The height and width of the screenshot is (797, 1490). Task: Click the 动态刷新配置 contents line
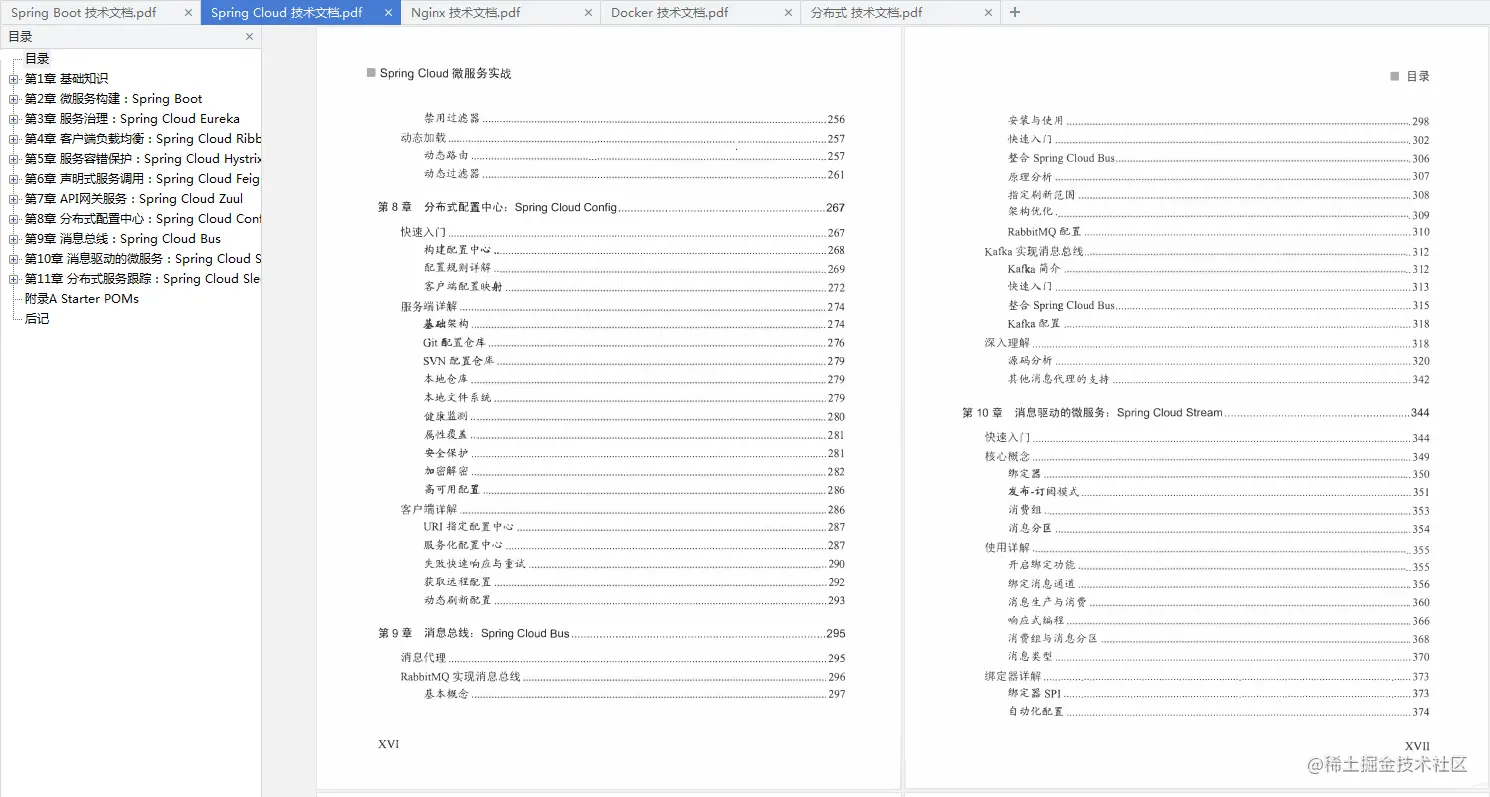634,601
